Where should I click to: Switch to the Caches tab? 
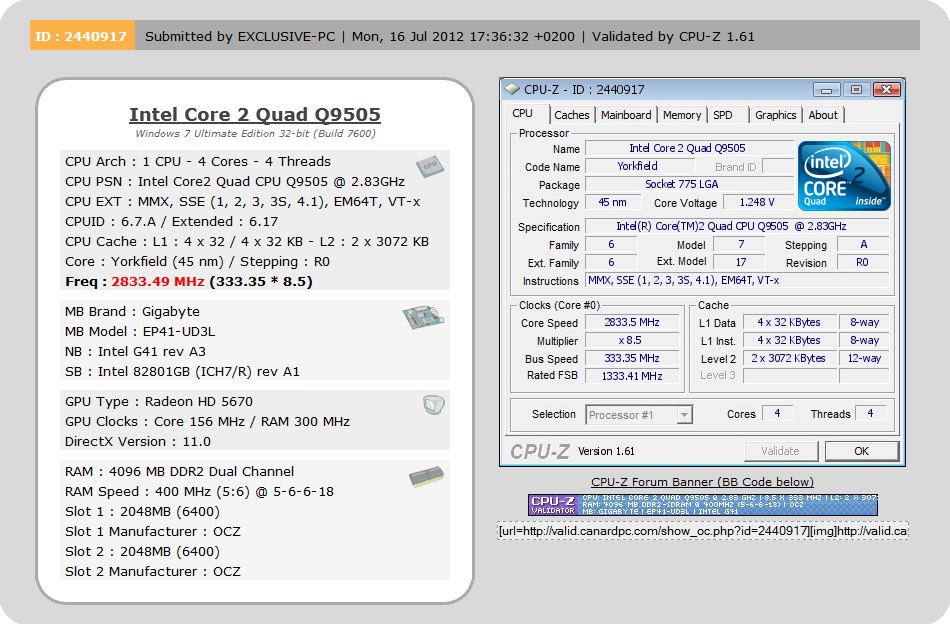pyautogui.click(x=571, y=115)
